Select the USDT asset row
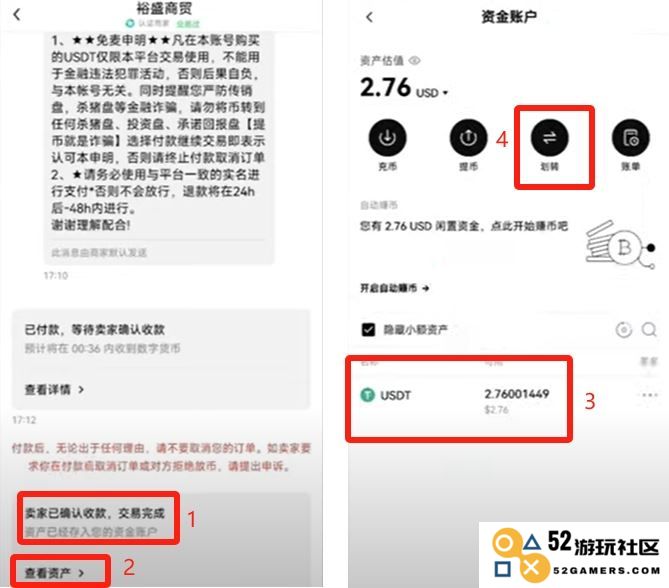 (459, 400)
